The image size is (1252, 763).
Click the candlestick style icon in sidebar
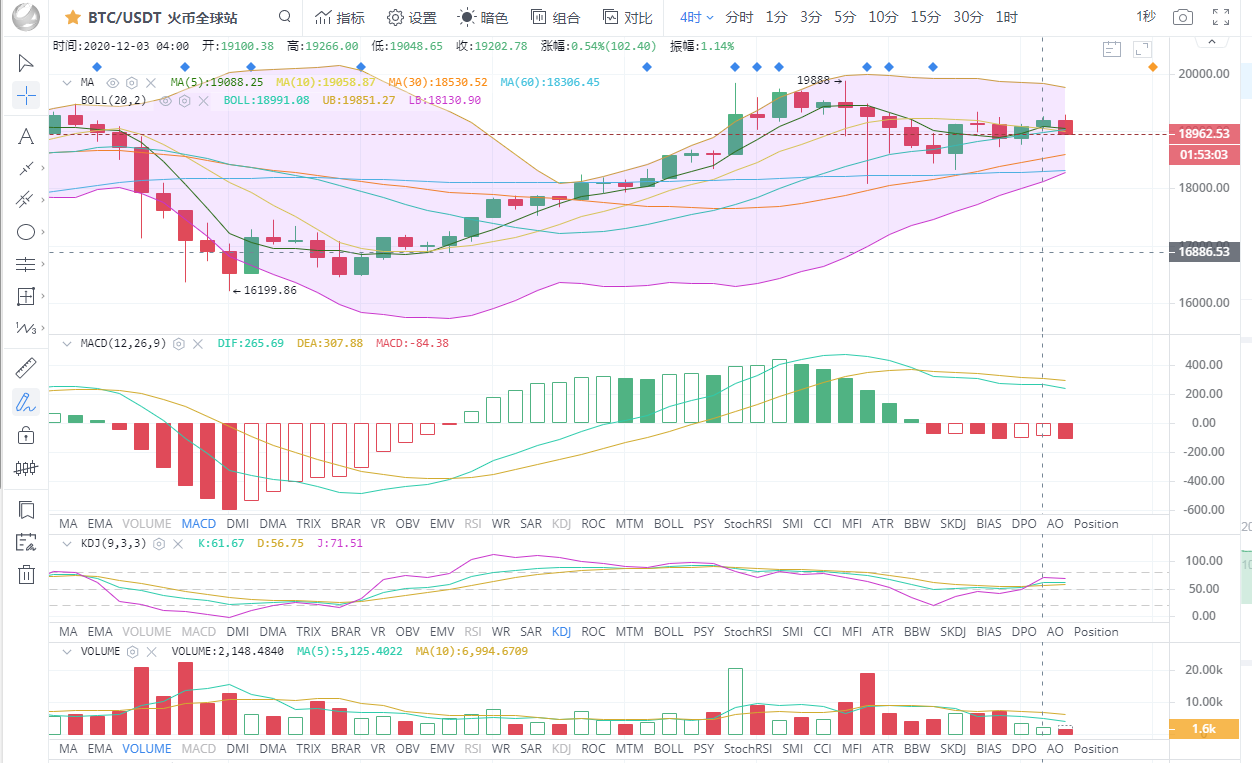tap(26, 467)
